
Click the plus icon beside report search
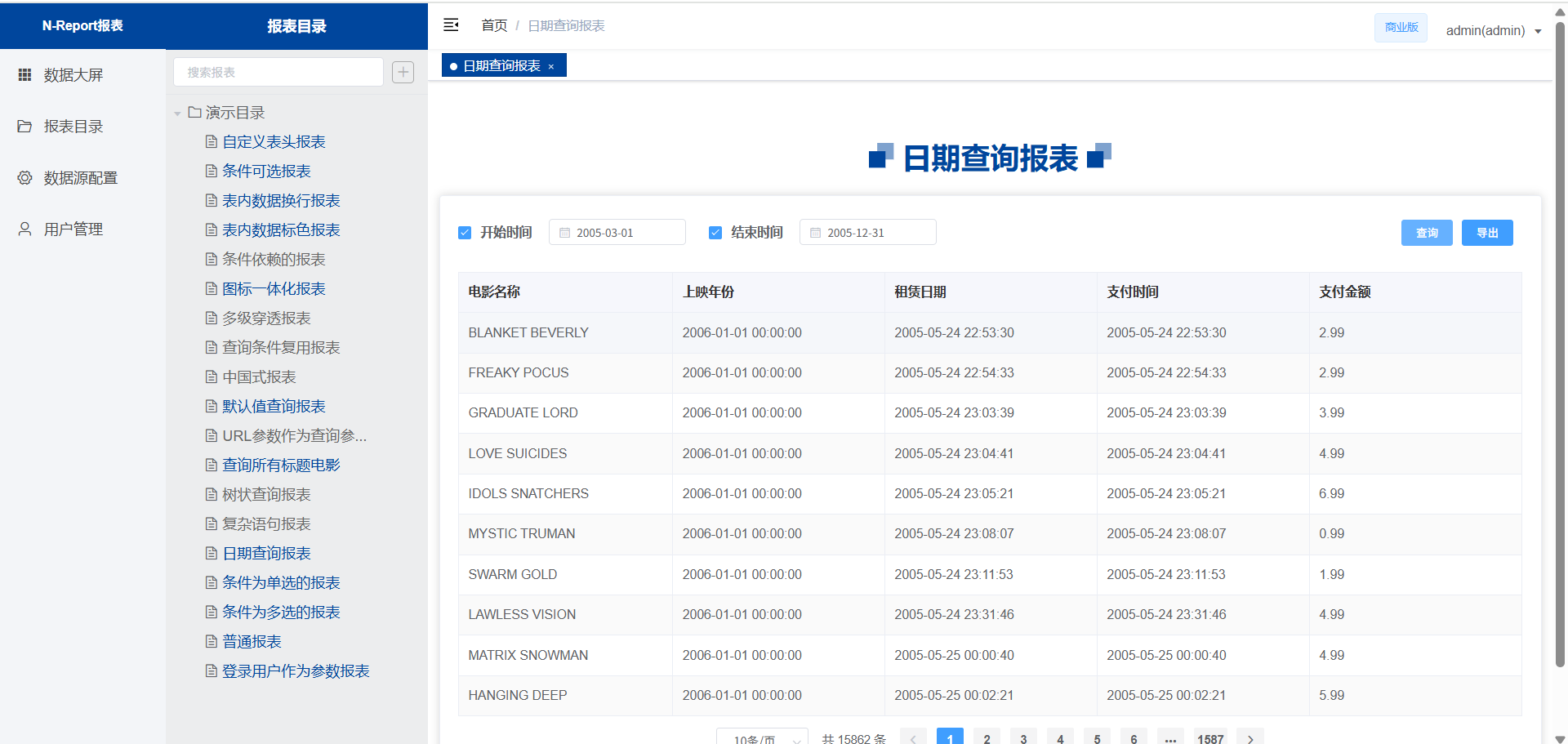click(x=403, y=72)
